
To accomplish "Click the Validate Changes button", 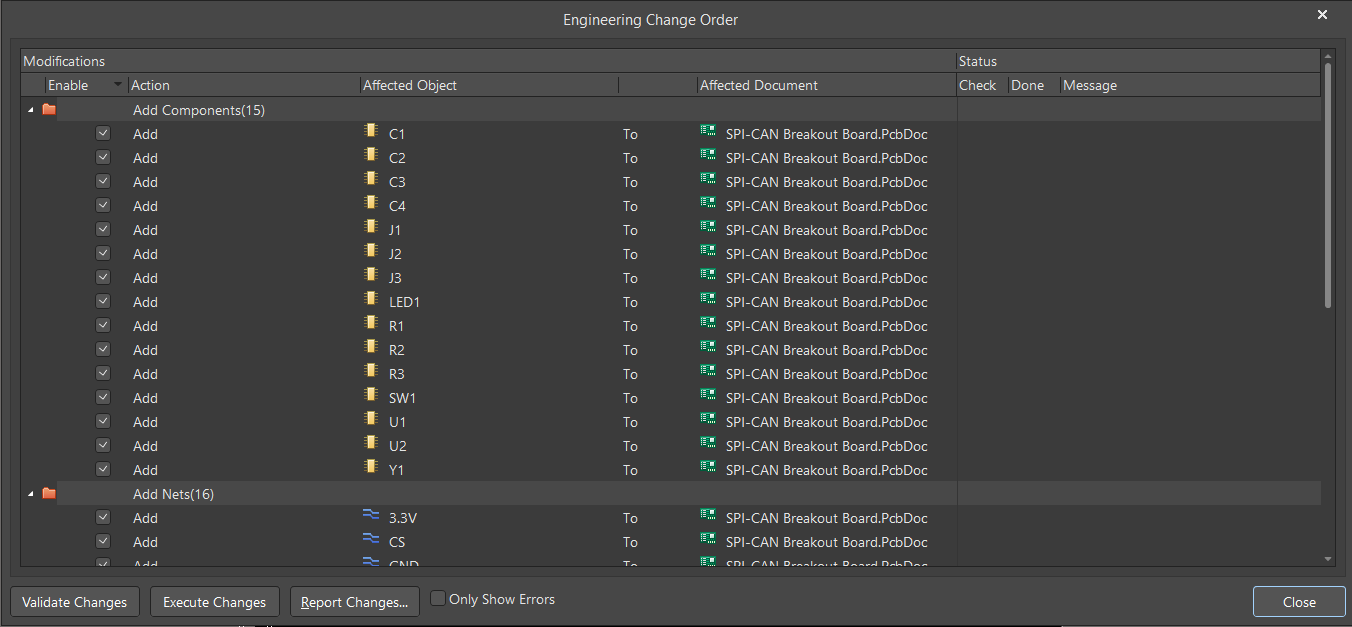I will pos(75,602).
